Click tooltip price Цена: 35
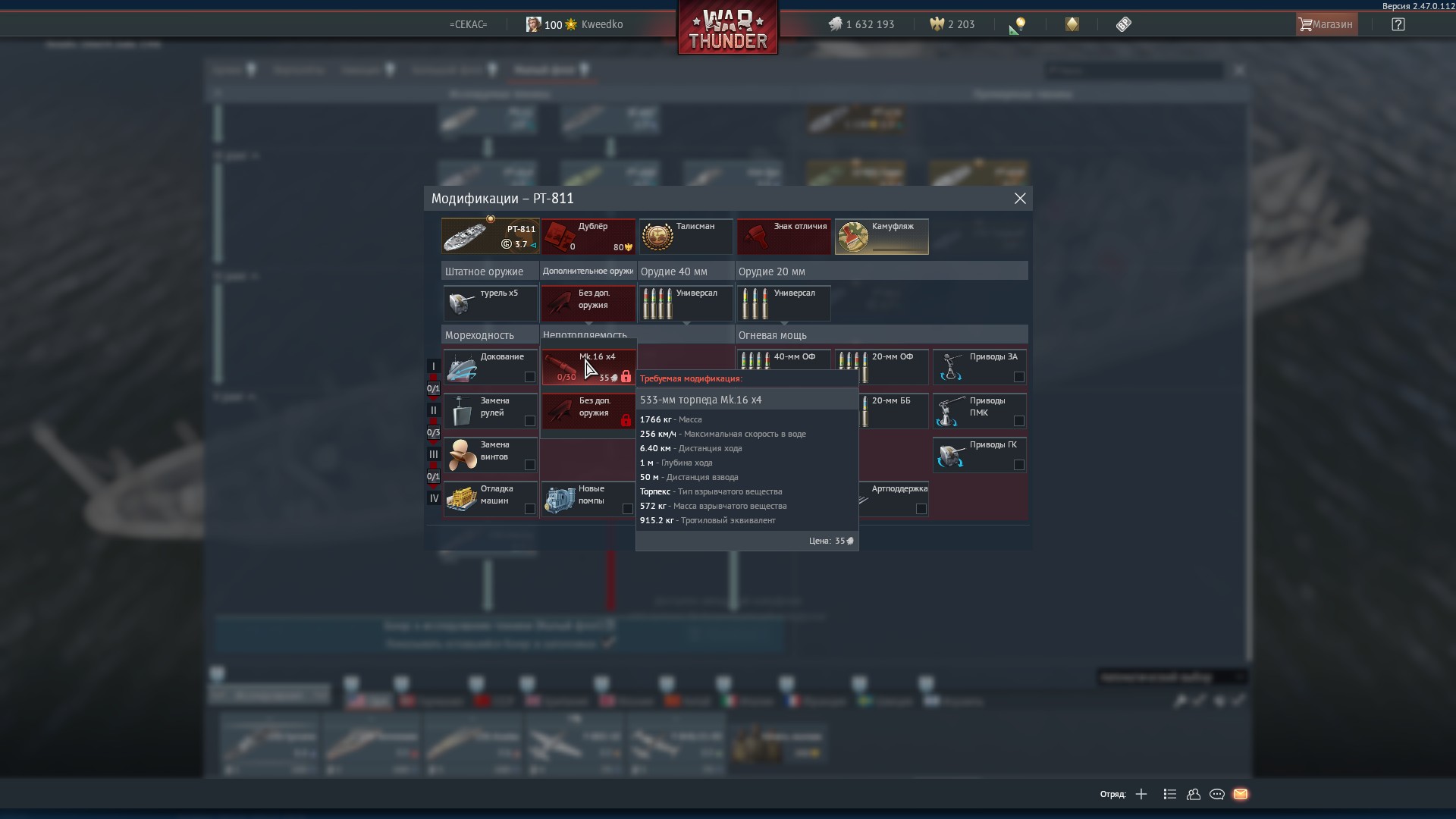 pyautogui.click(x=831, y=541)
